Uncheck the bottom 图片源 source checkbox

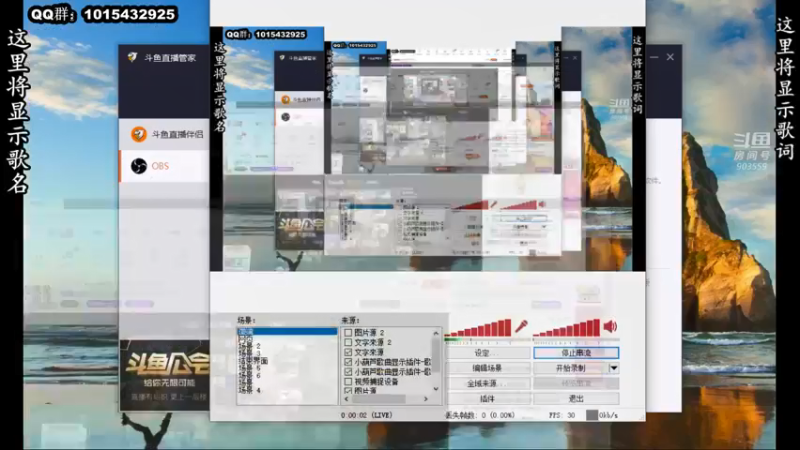coord(348,391)
